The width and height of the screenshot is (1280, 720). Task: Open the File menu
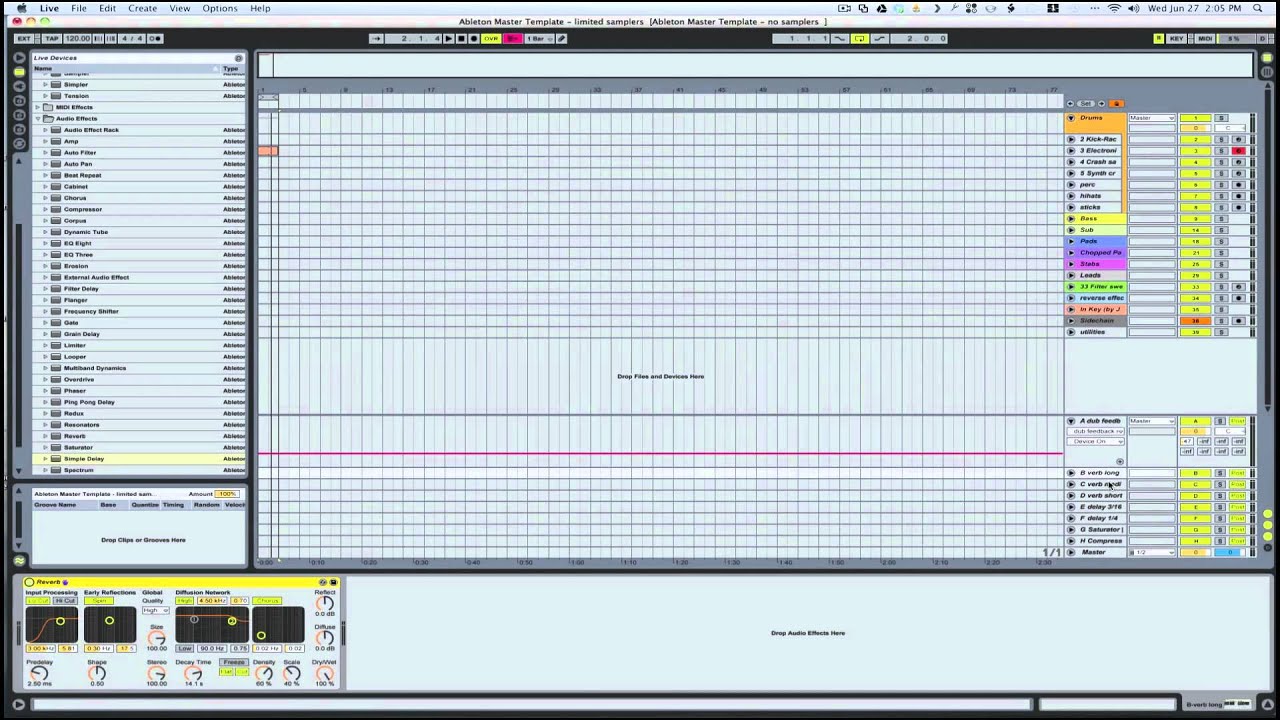[78, 8]
